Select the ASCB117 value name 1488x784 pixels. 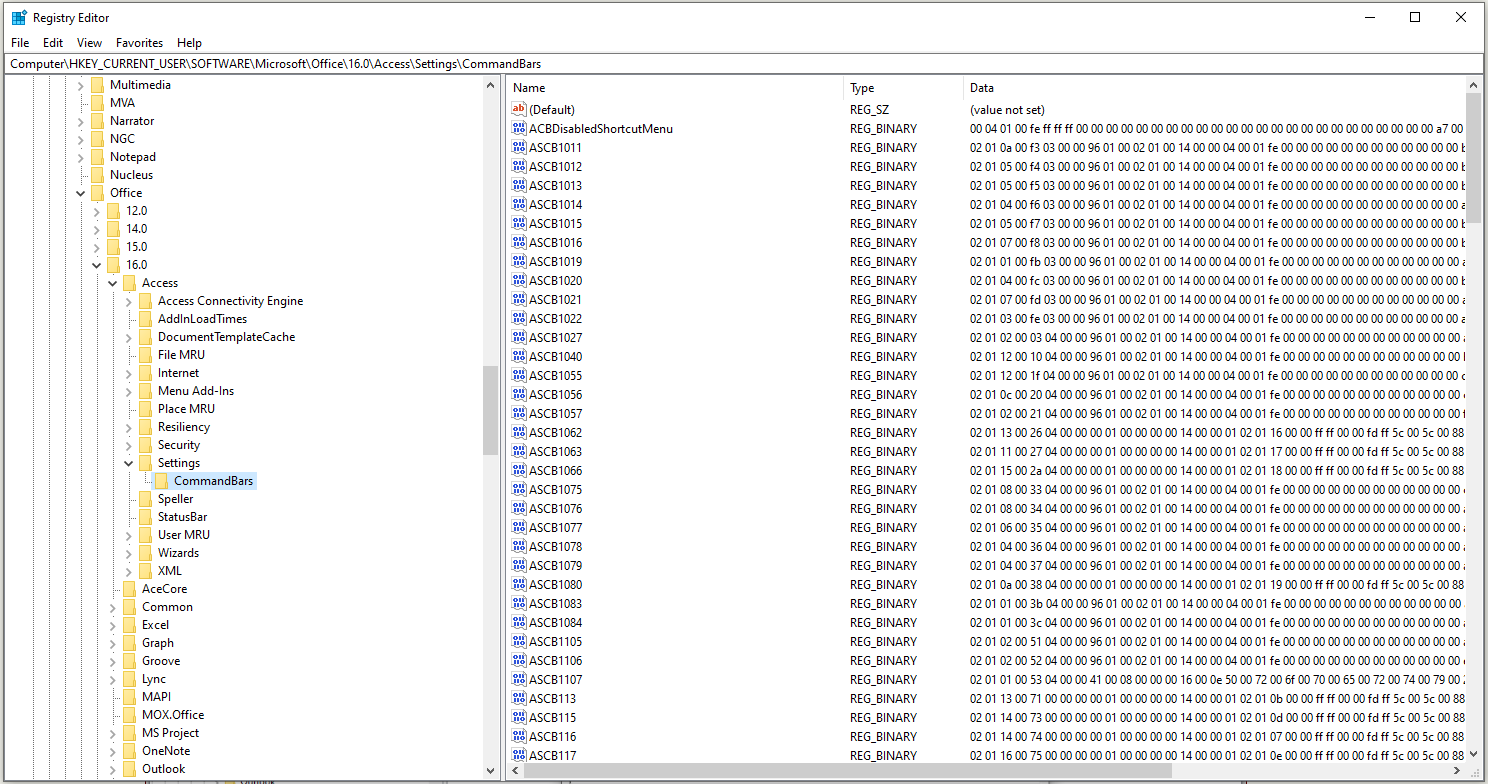point(552,755)
